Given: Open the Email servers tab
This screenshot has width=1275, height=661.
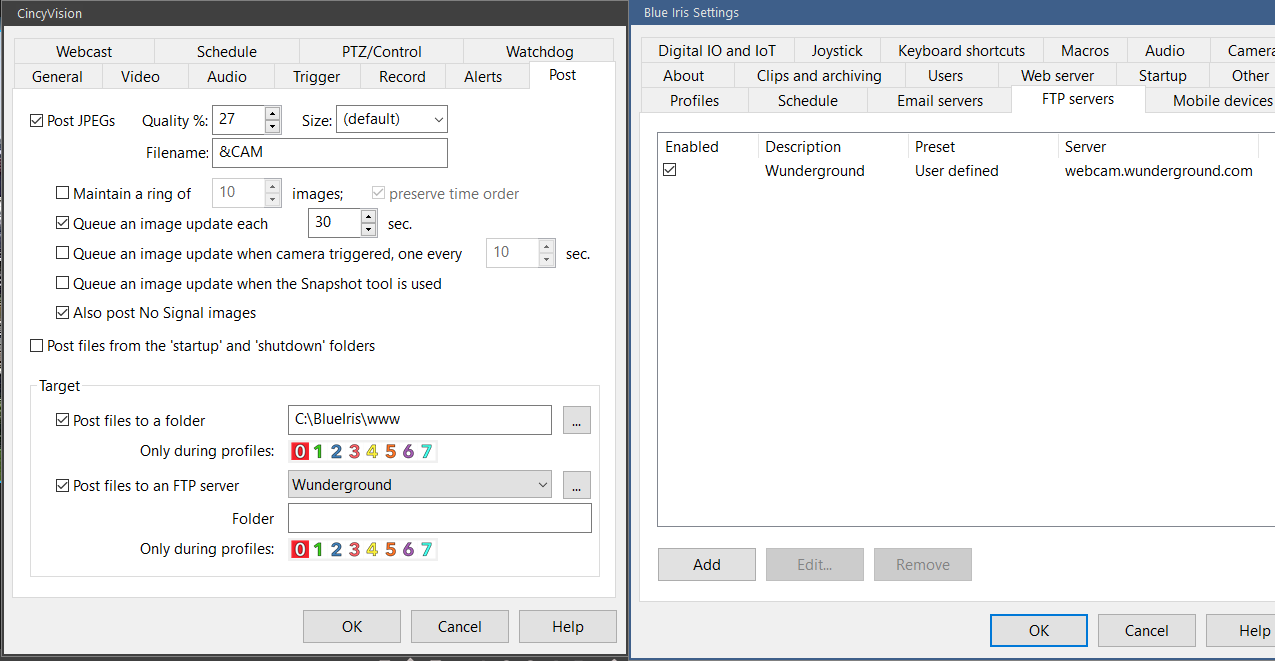Looking at the screenshot, I should click(x=939, y=100).
